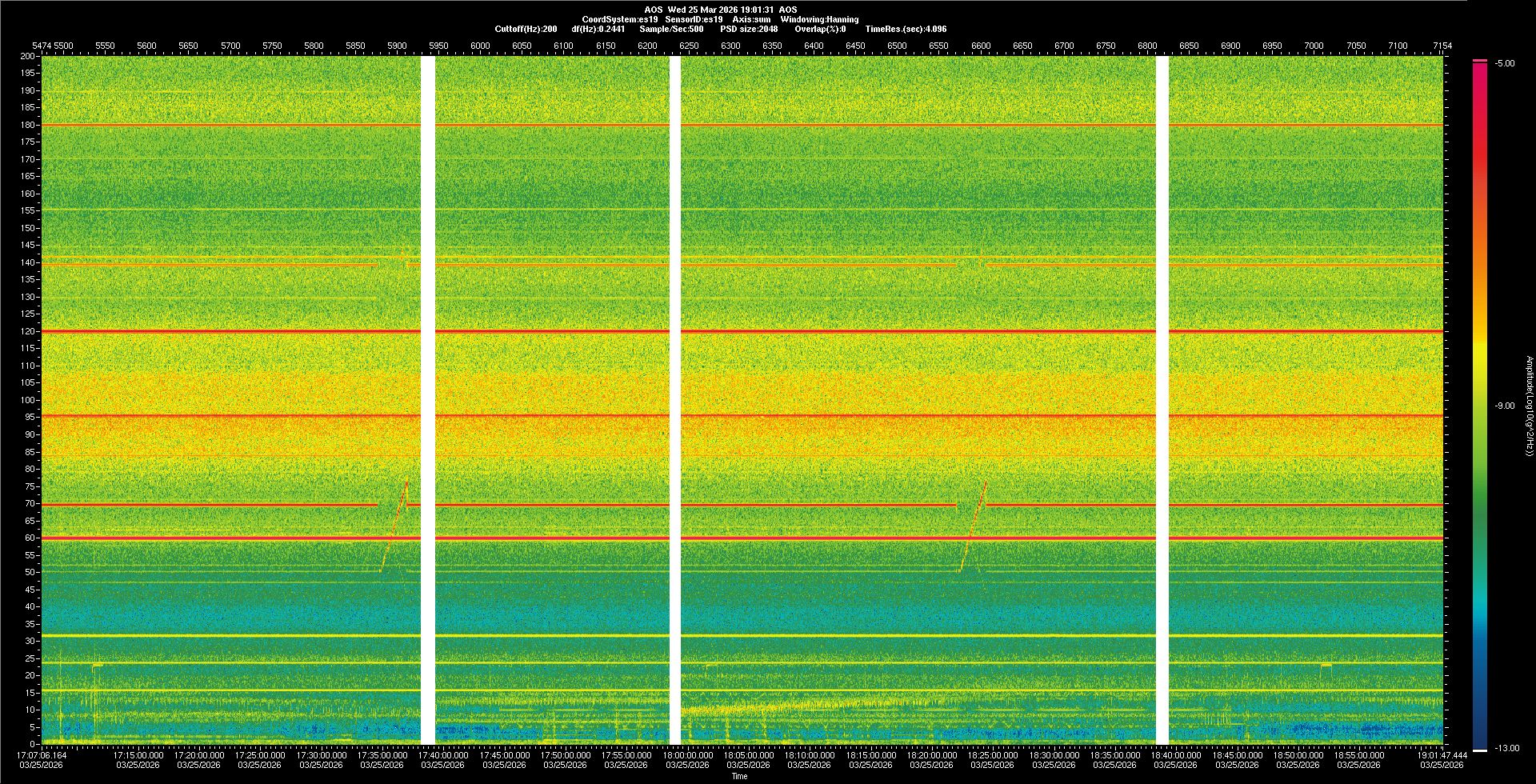Viewport: 1536px width, 784px height.
Task: Click the white data gap near 18:00:00
Action: 674,400
